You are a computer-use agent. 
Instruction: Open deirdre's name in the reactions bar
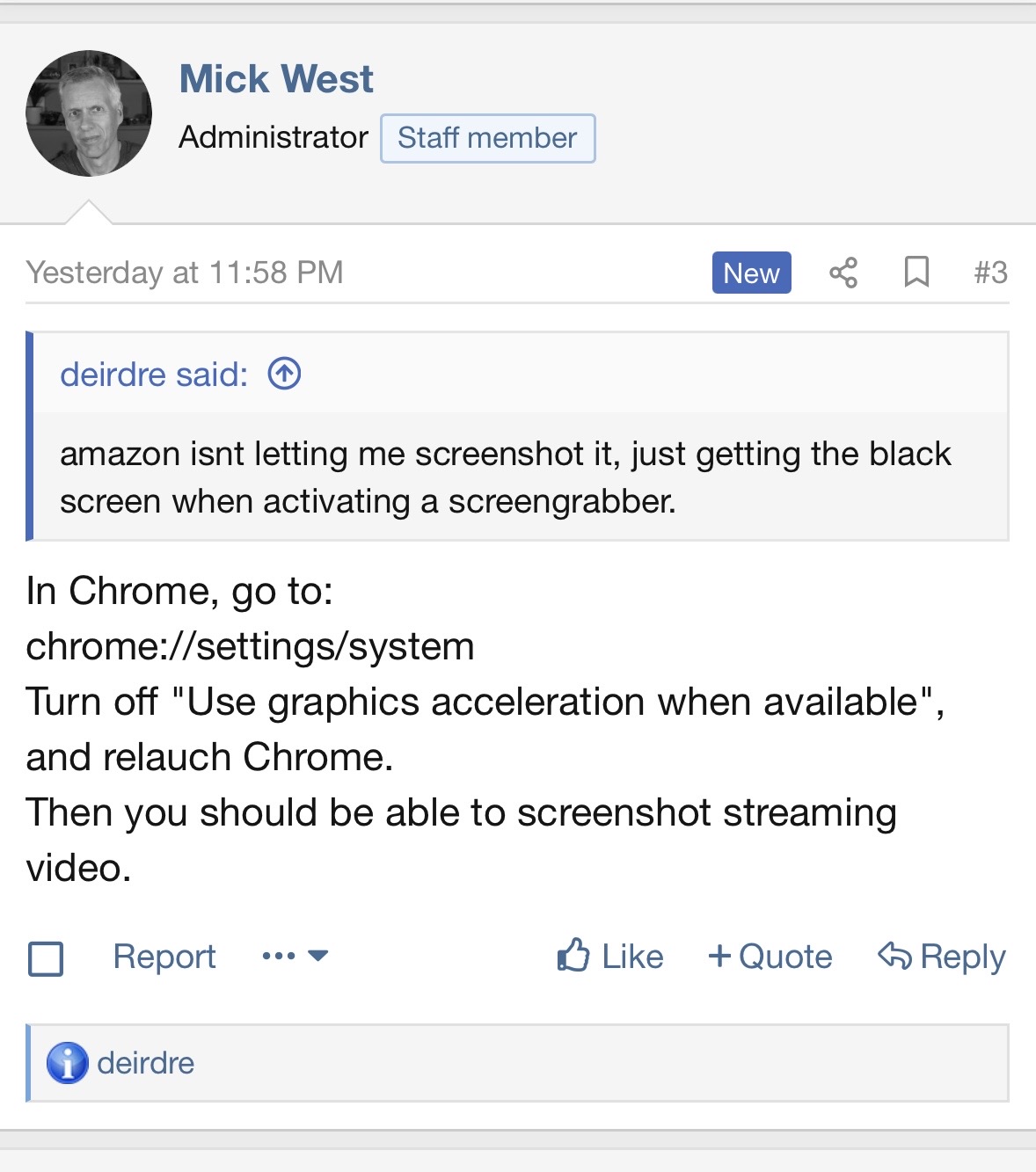point(146,1063)
